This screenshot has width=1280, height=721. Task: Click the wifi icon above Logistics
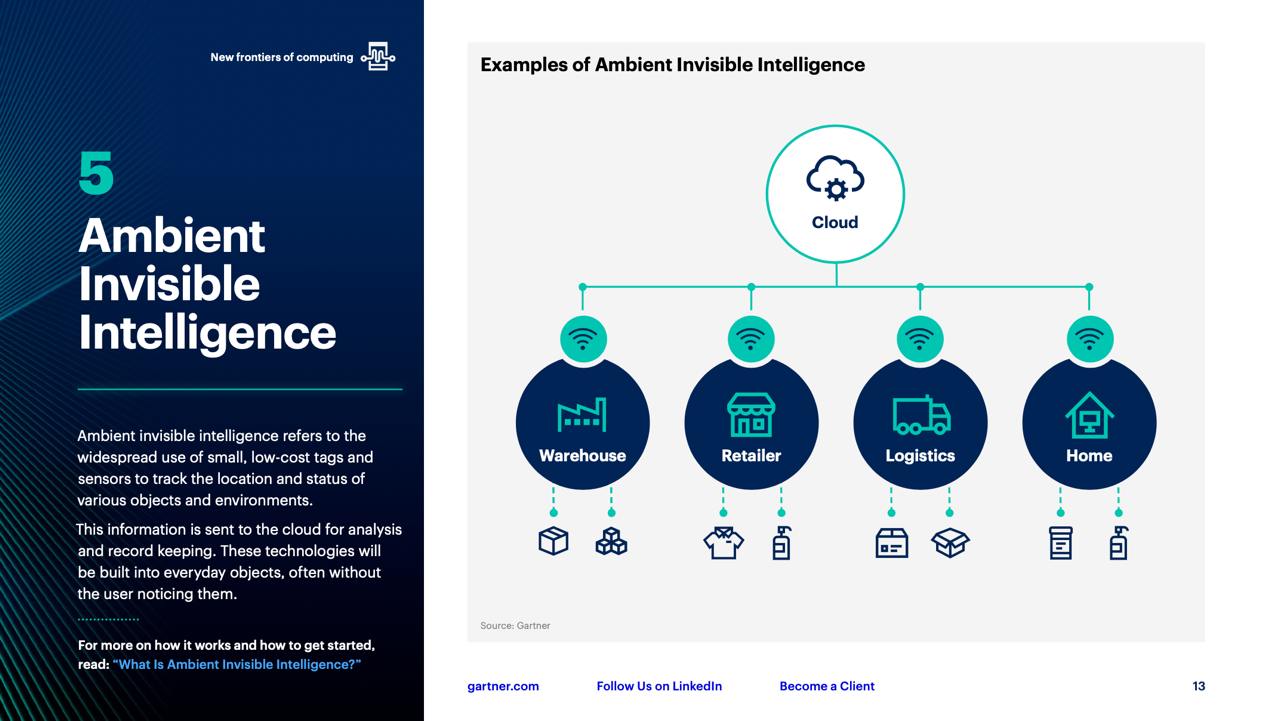click(x=920, y=338)
